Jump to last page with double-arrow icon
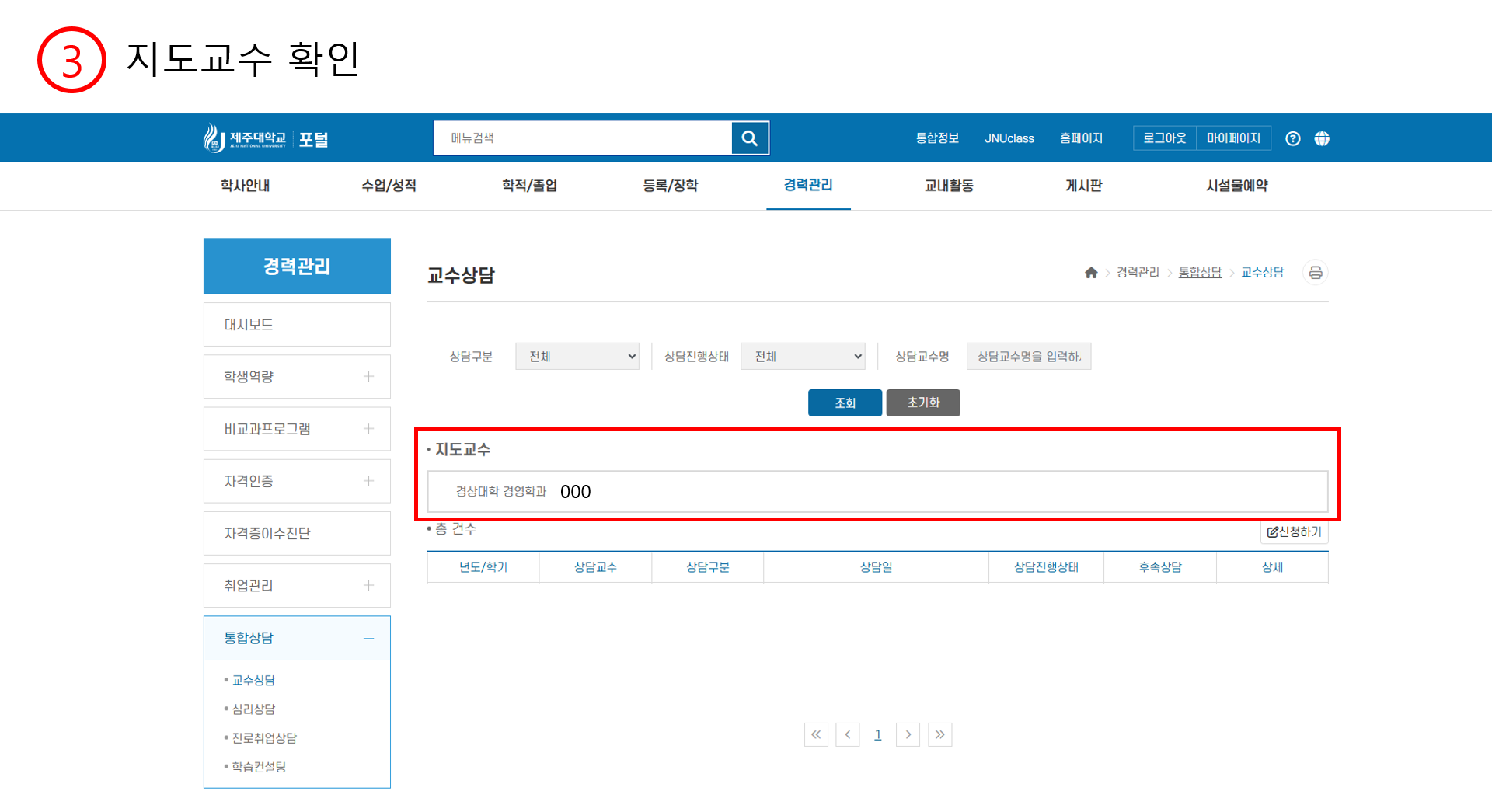 click(939, 734)
